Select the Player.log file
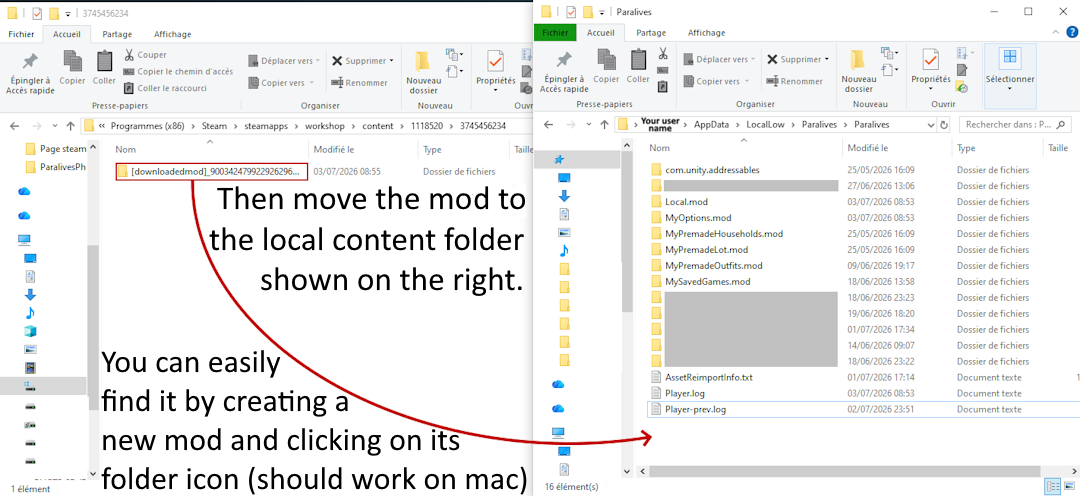This screenshot has width=1080, height=496. point(683,393)
